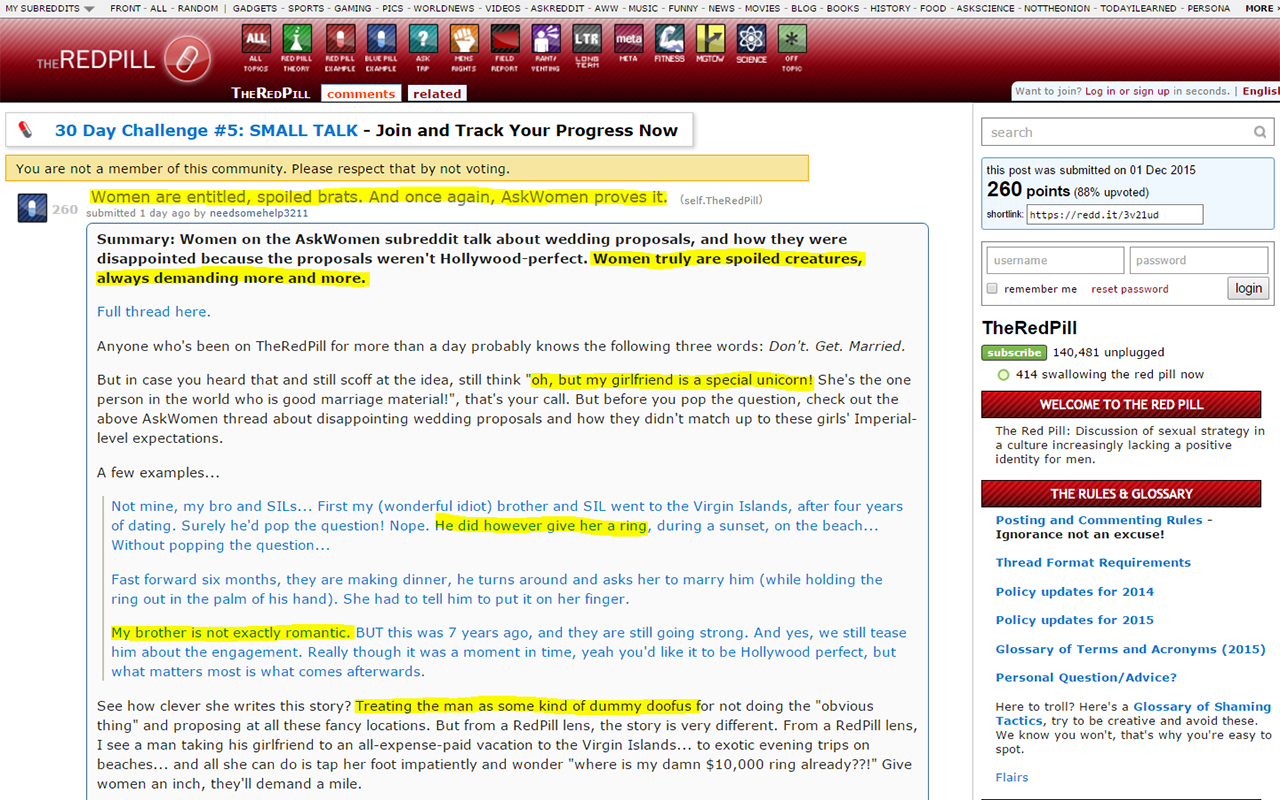
Task: Select the Science atom icon
Action: (x=751, y=40)
